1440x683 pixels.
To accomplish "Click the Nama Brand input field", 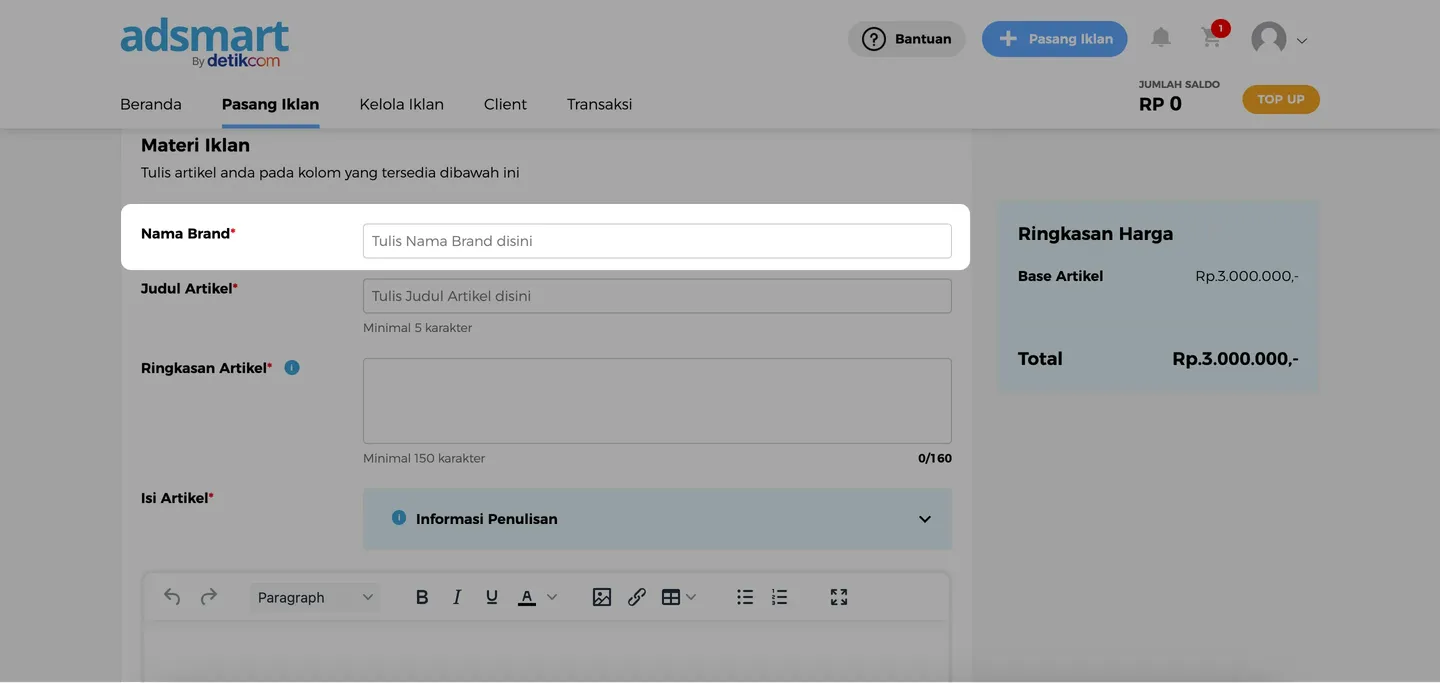I will (x=656, y=241).
